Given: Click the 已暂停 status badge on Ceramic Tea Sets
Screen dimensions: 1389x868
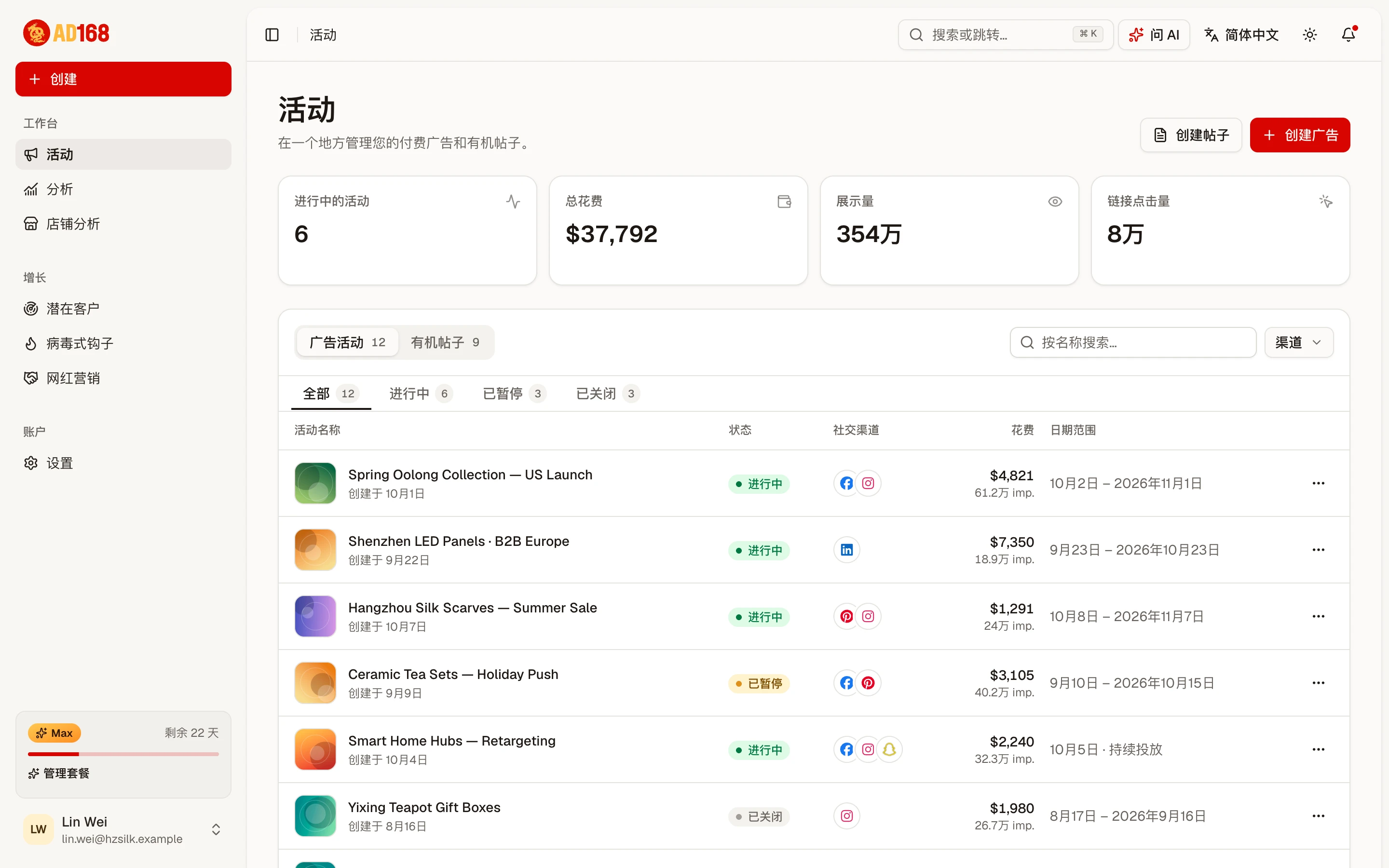Looking at the screenshot, I should [759, 684].
